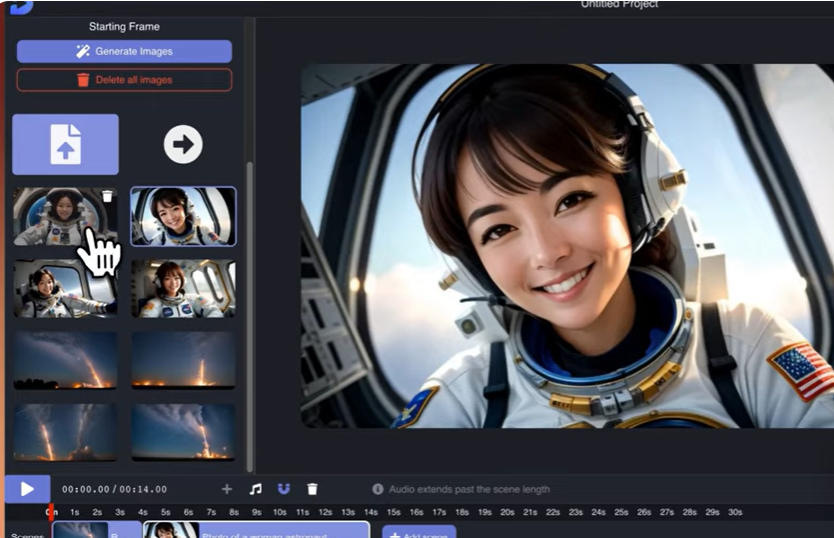Choose the bottom-left rocket trail thumbnail
This screenshot has height=538, width=834.
(x=65, y=432)
